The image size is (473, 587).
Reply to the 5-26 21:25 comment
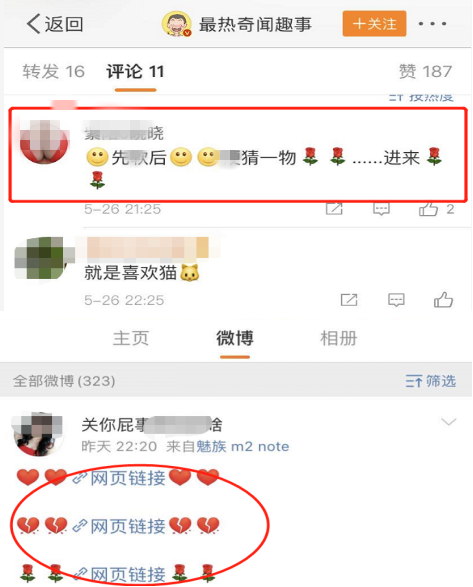coord(381,209)
